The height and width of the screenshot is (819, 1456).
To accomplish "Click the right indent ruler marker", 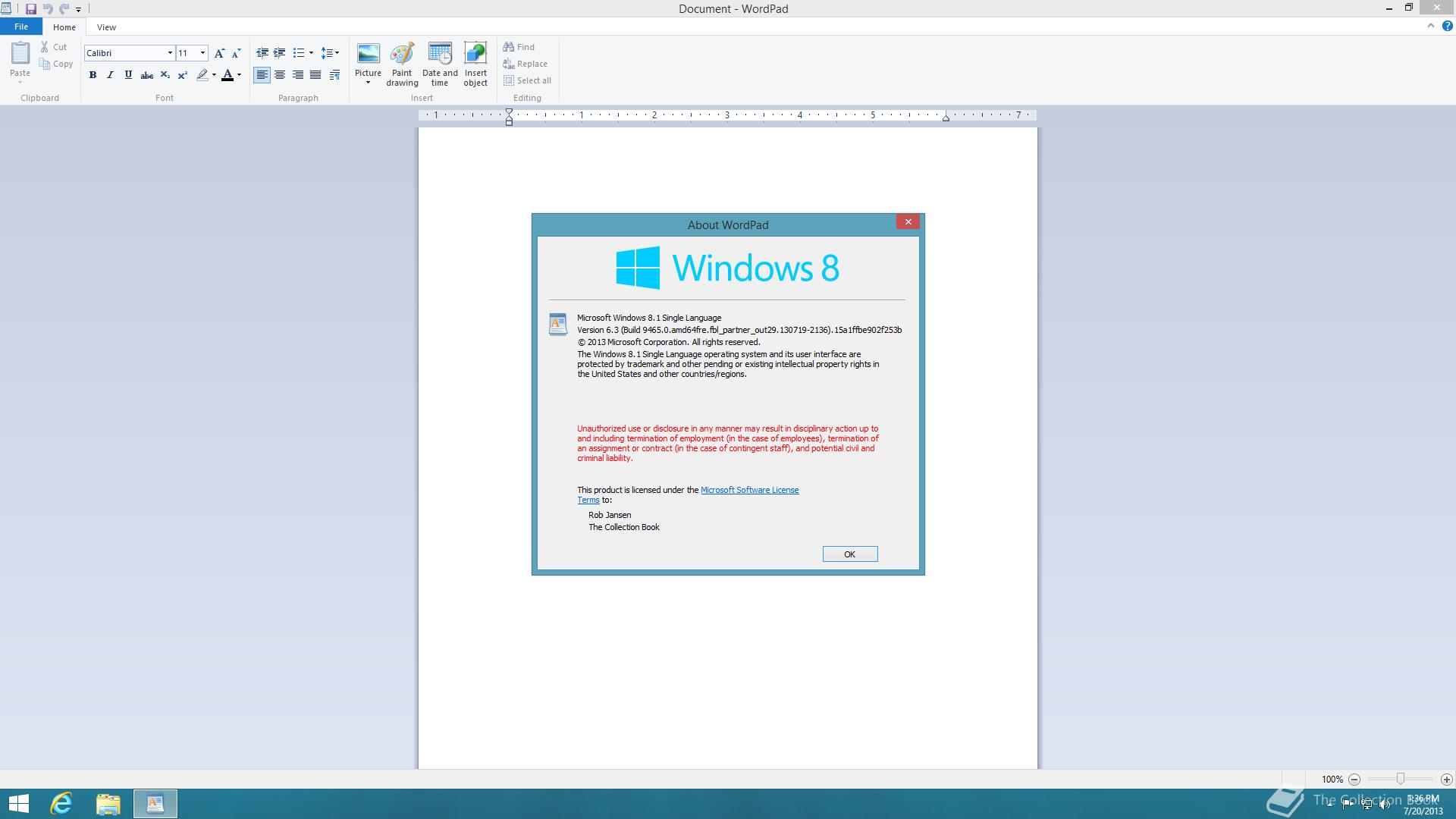I will point(946,118).
